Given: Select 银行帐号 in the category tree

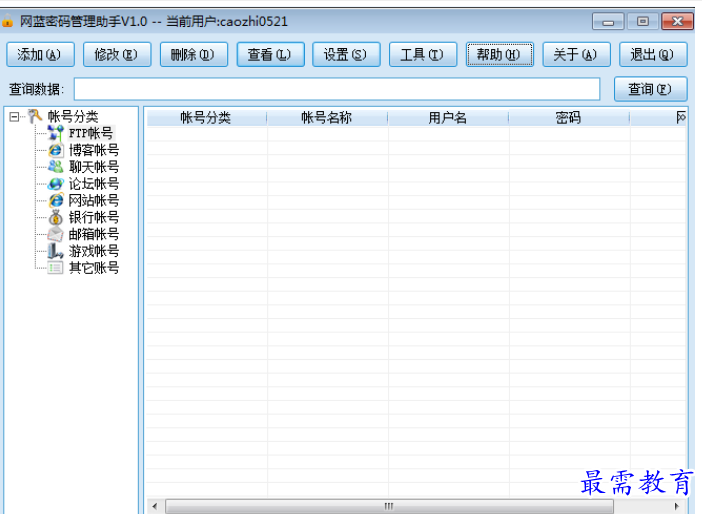Looking at the screenshot, I should coord(94,217).
